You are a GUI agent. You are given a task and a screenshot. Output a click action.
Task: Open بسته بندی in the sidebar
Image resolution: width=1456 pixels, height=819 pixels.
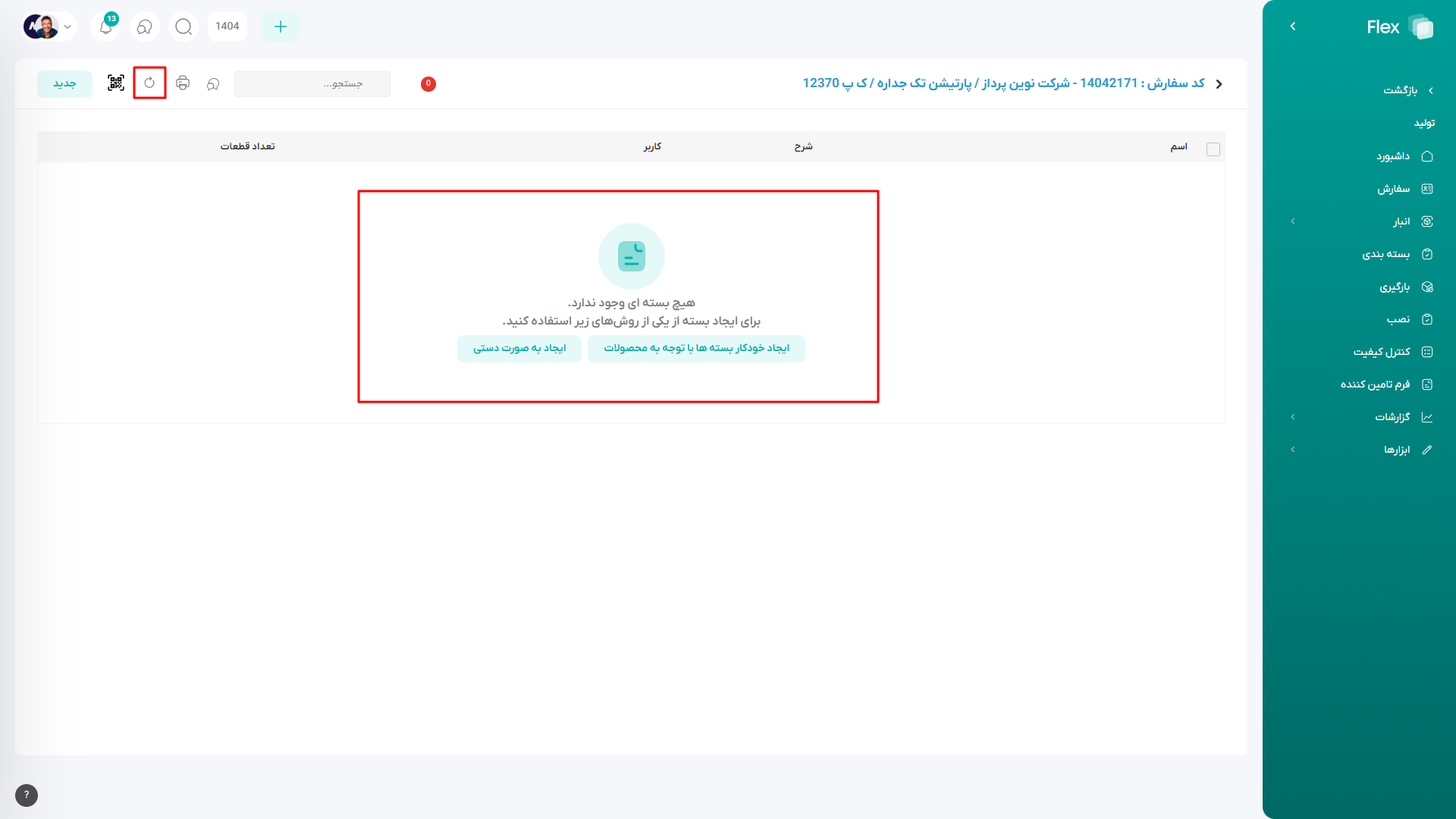(1385, 254)
